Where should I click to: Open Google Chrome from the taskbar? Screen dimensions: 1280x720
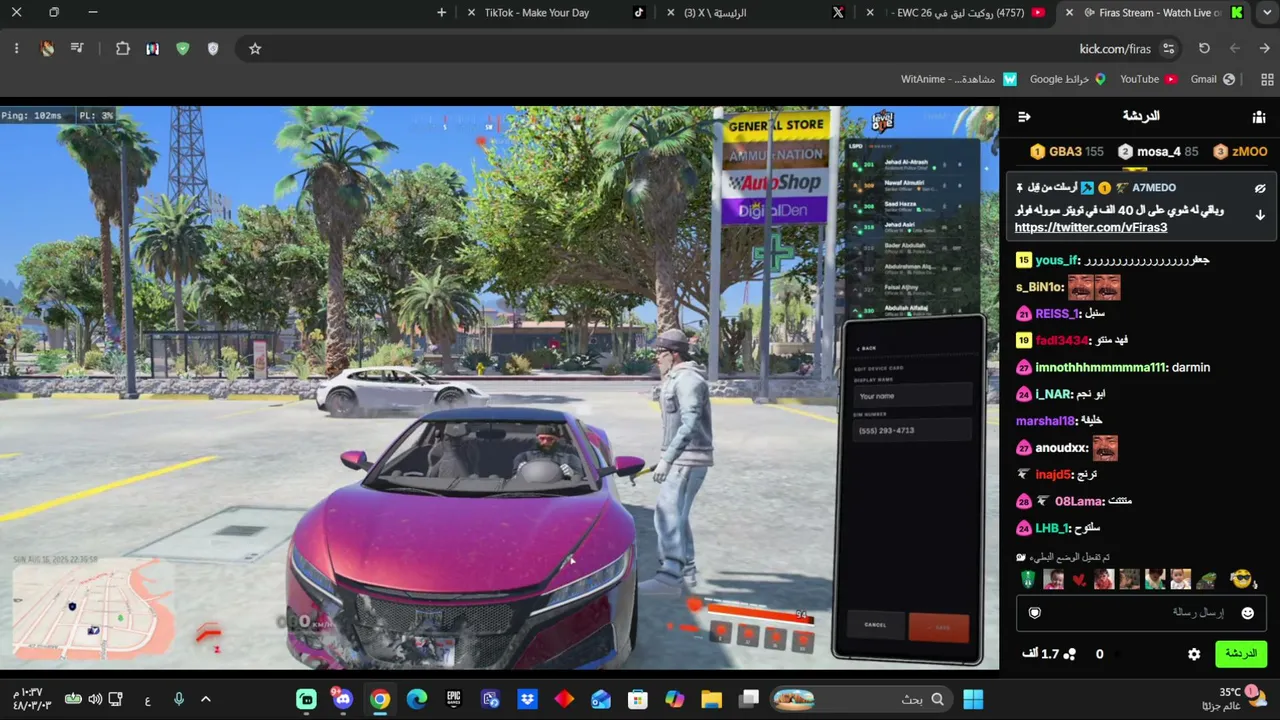(380, 699)
